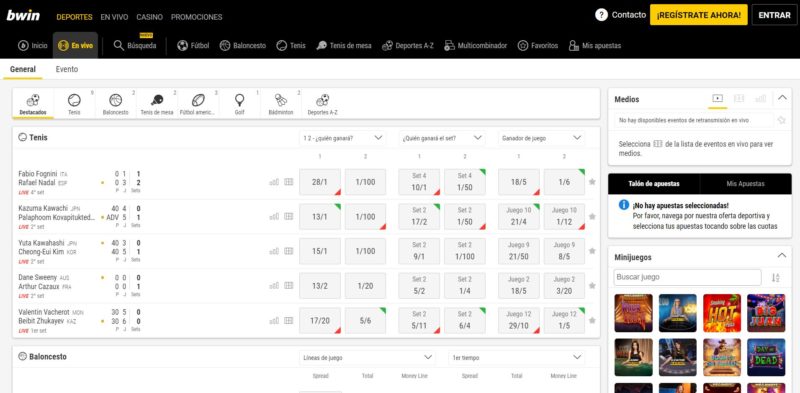Click the bwin logo

coord(23,16)
